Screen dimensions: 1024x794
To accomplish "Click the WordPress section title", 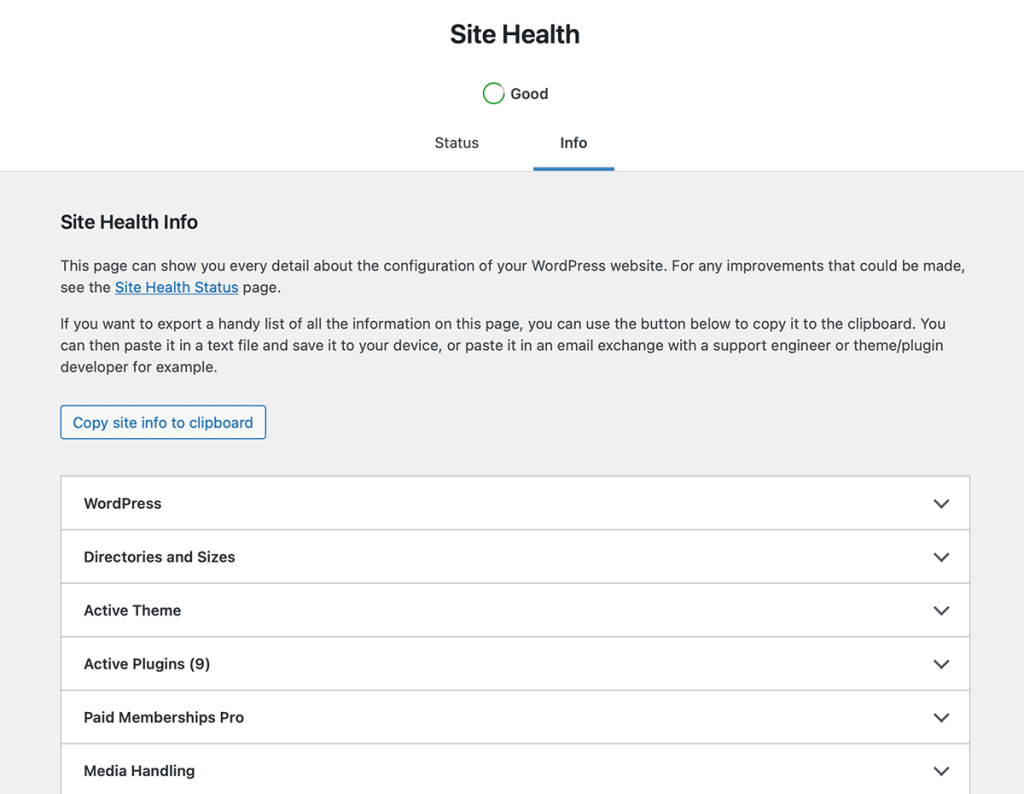I will click(x=122, y=503).
